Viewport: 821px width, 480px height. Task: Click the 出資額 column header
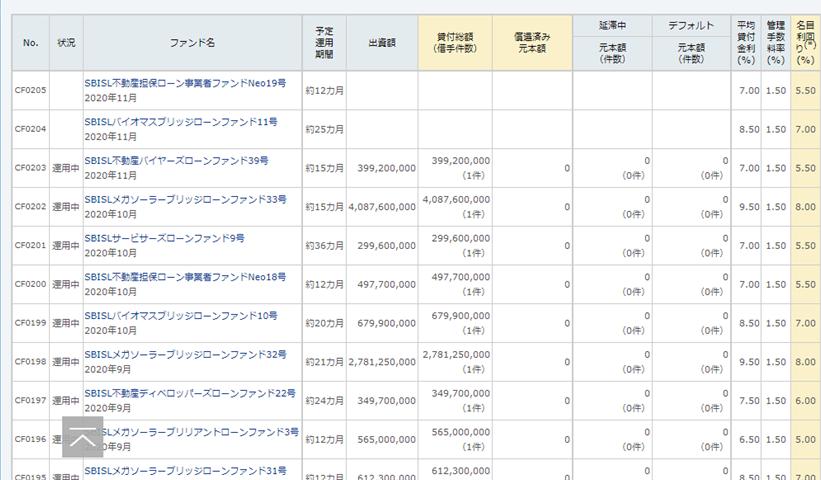point(382,43)
